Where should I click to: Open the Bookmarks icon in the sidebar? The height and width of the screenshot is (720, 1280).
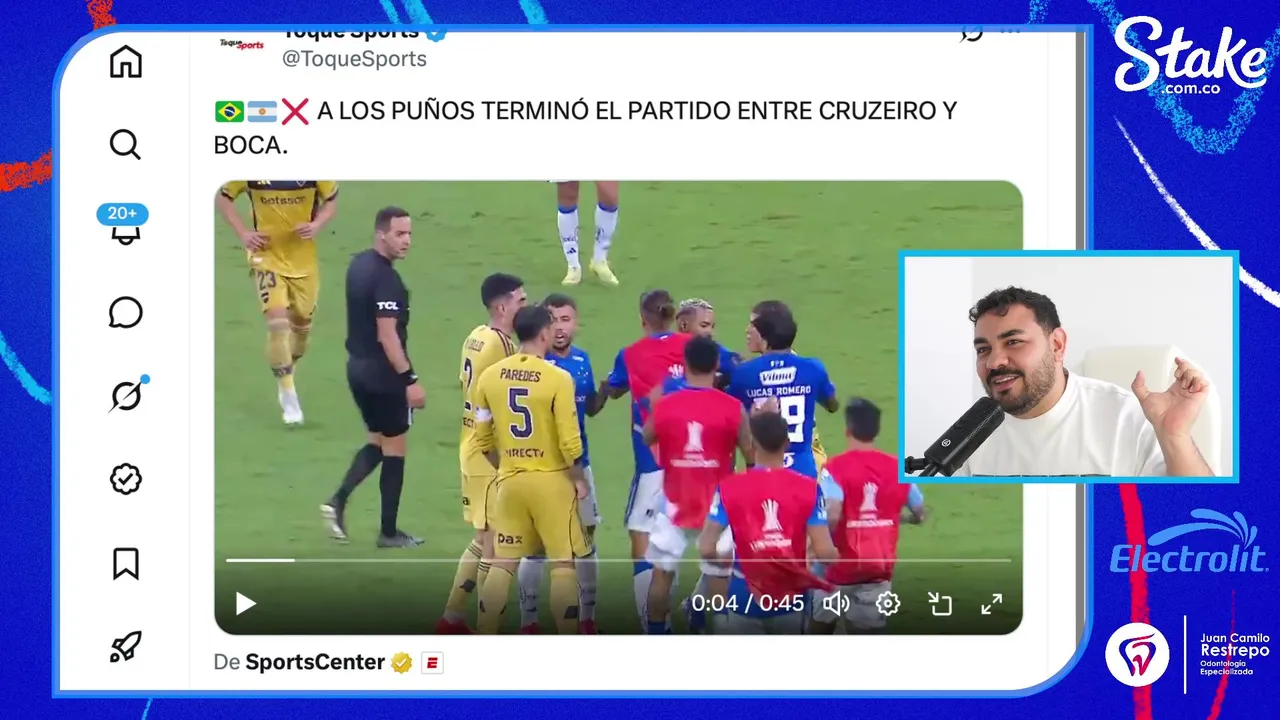[x=125, y=564]
